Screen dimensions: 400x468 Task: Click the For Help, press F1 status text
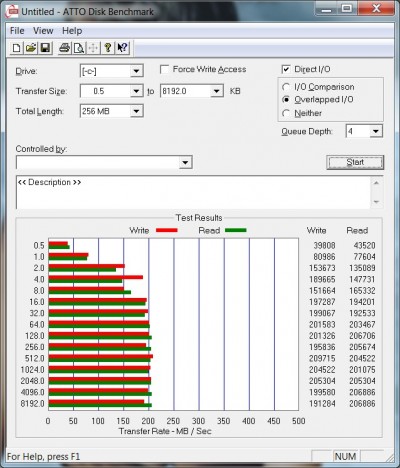coord(44,457)
